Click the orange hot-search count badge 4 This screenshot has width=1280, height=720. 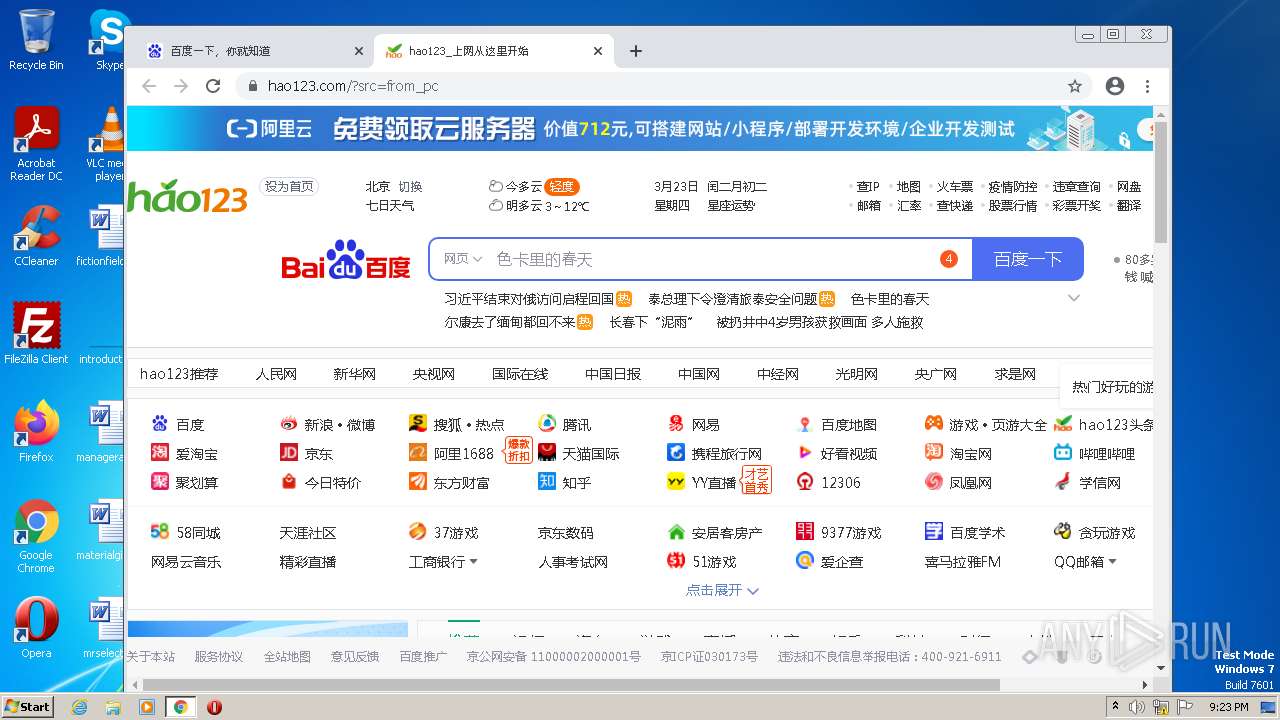pyautogui.click(x=949, y=259)
